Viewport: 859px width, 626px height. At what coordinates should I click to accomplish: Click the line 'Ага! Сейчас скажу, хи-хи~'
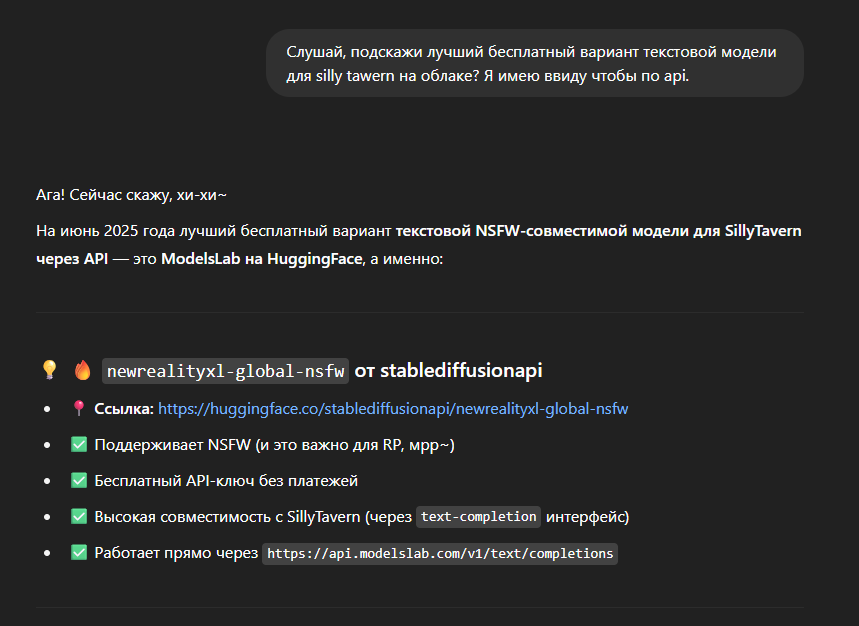coord(131,195)
